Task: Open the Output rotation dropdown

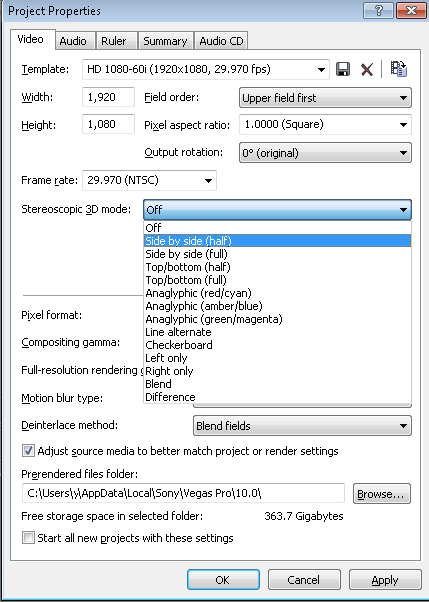Action: pyautogui.click(x=325, y=153)
